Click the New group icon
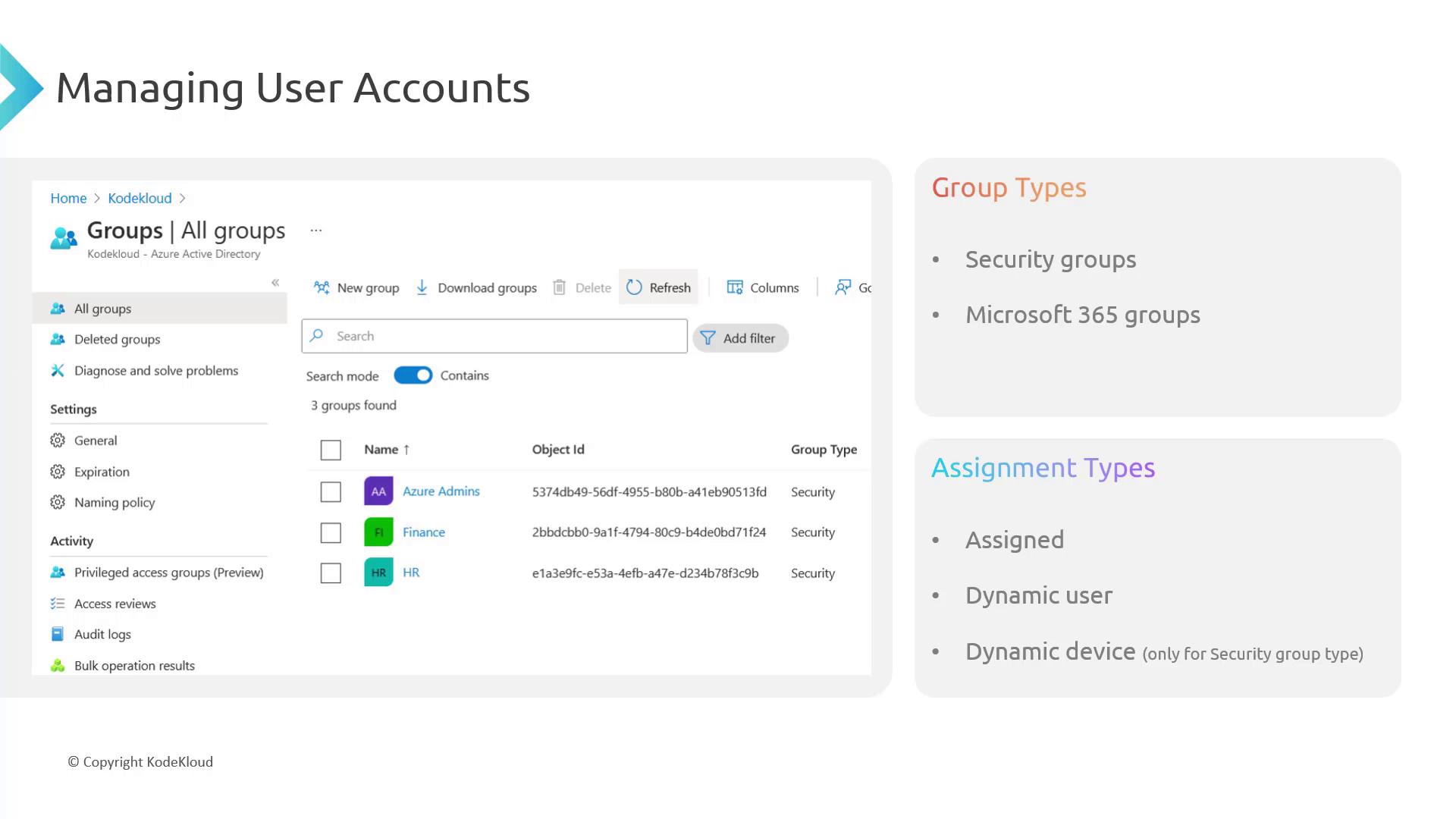This screenshot has height=819, width=1456. click(322, 287)
